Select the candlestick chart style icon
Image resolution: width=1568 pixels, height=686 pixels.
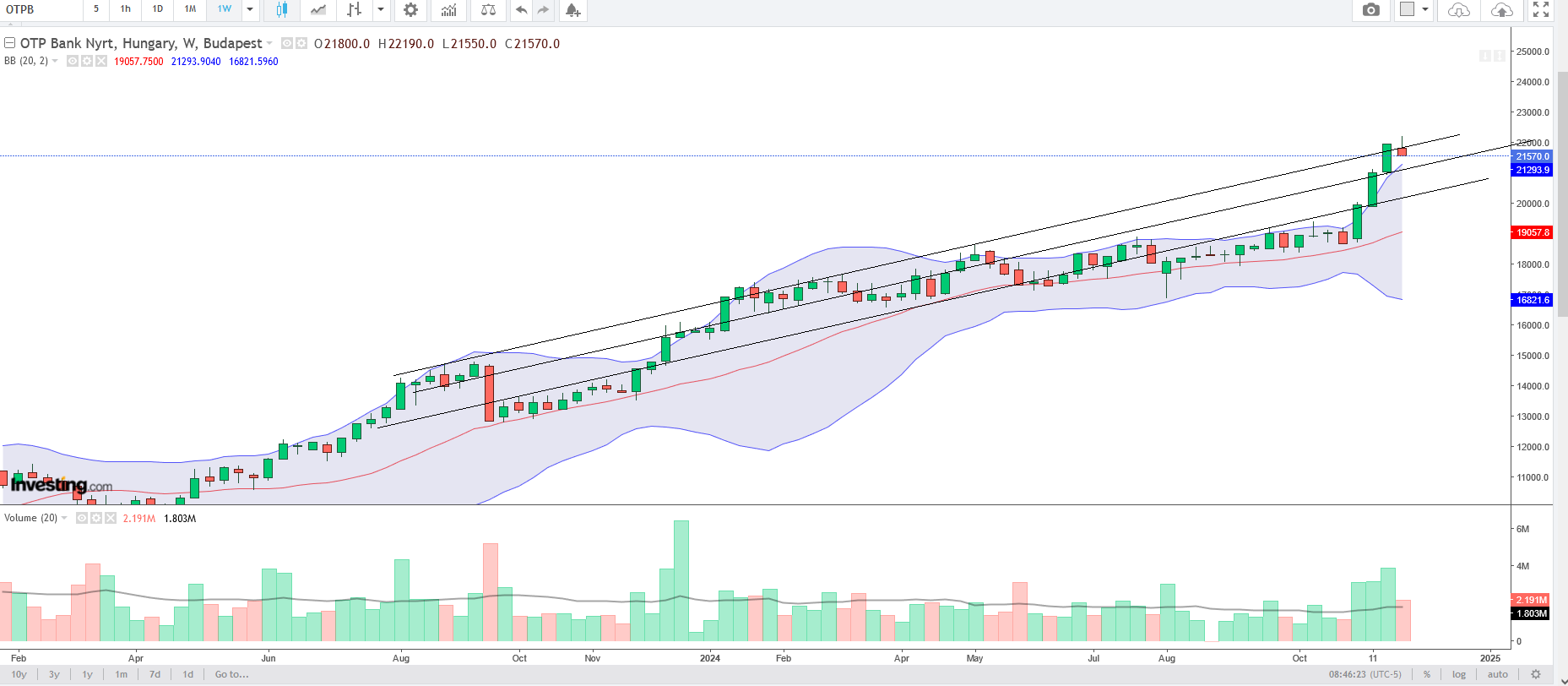tap(281, 9)
